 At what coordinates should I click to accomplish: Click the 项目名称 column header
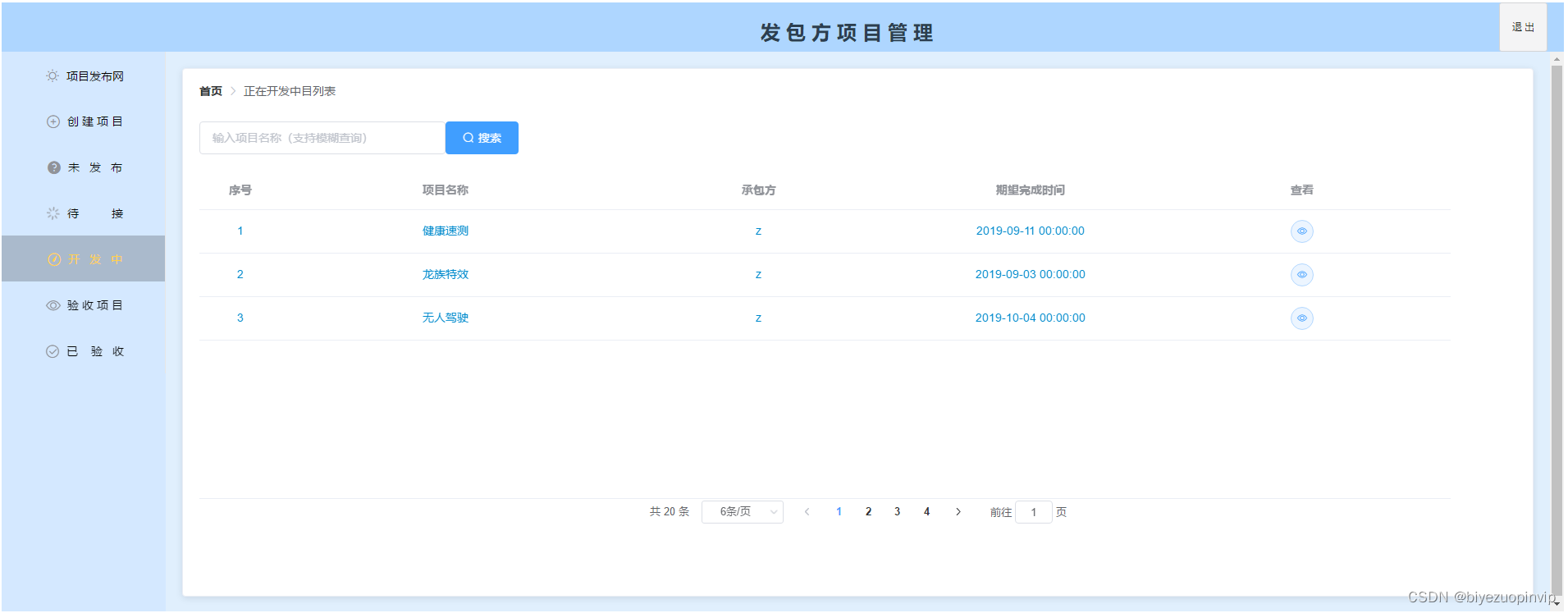click(x=446, y=190)
